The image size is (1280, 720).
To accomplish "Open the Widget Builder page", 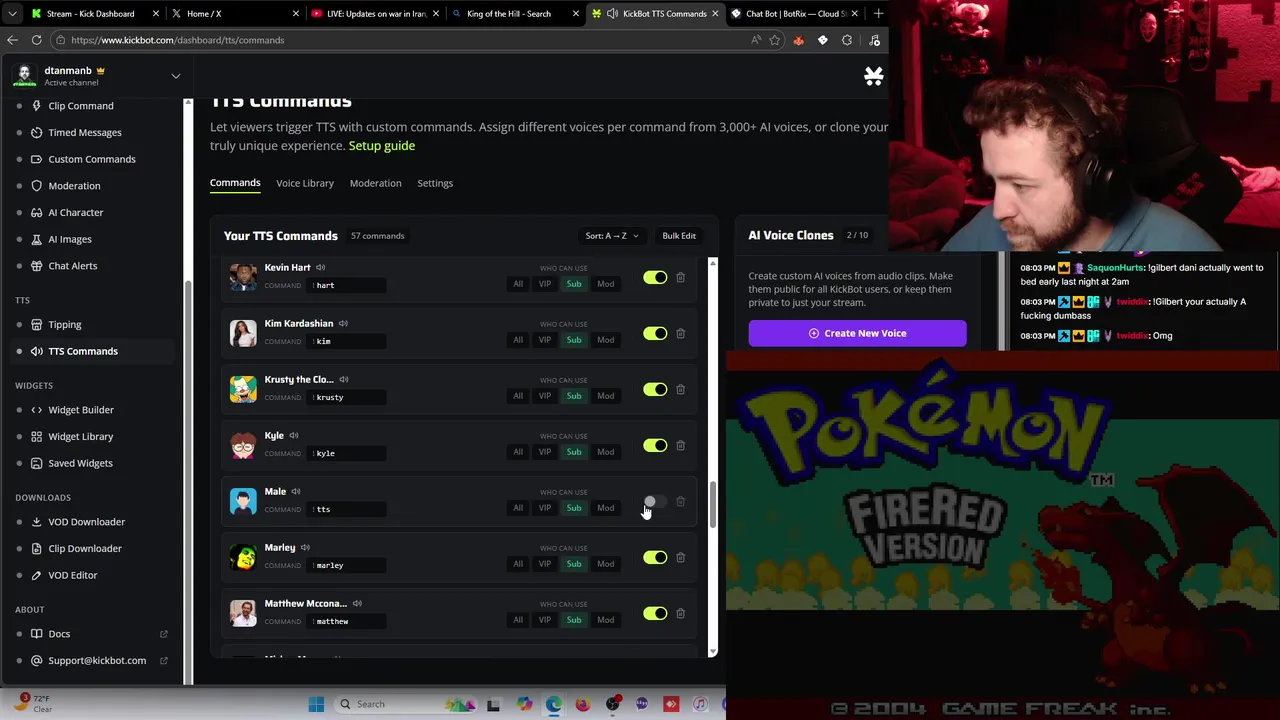I will (x=81, y=410).
